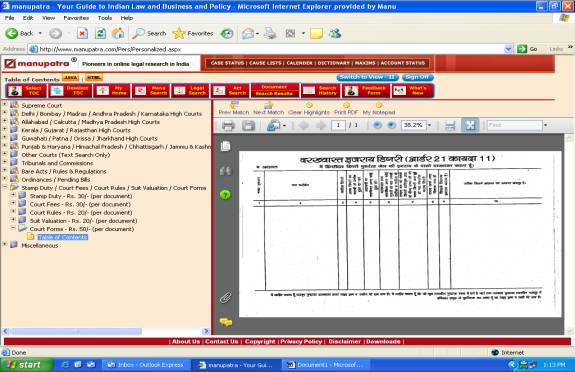Click Print PDF link

point(346,109)
